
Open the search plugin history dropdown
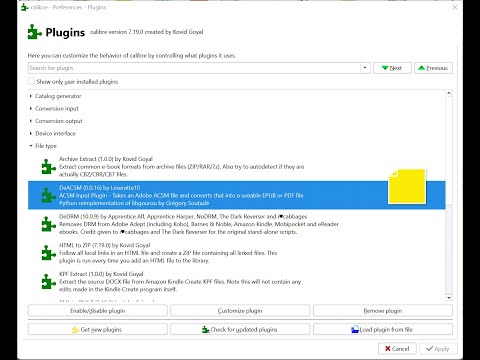coord(365,68)
